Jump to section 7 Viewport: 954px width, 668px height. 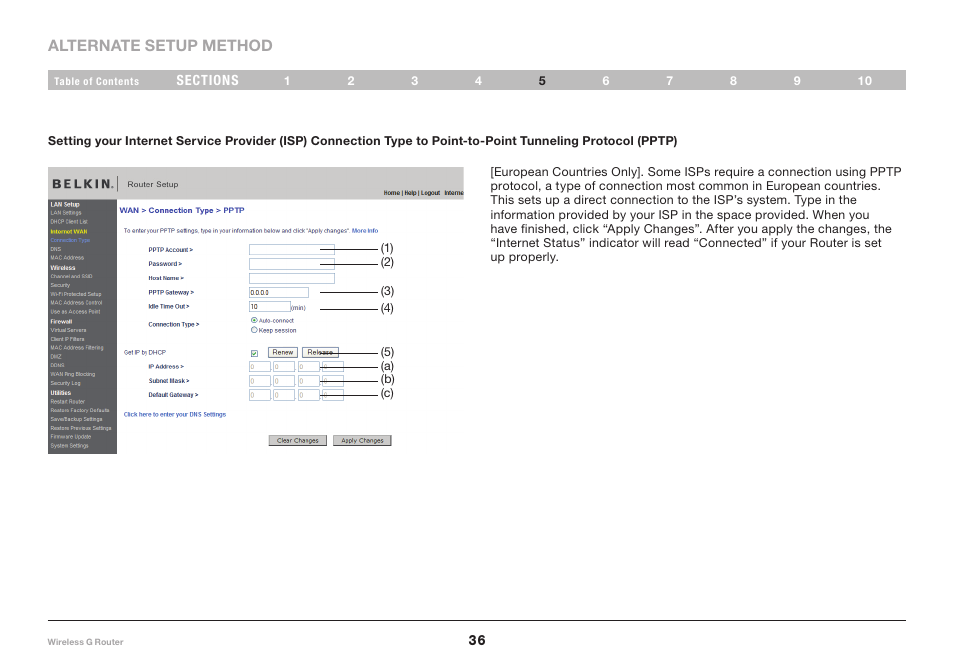(x=669, y=81)
